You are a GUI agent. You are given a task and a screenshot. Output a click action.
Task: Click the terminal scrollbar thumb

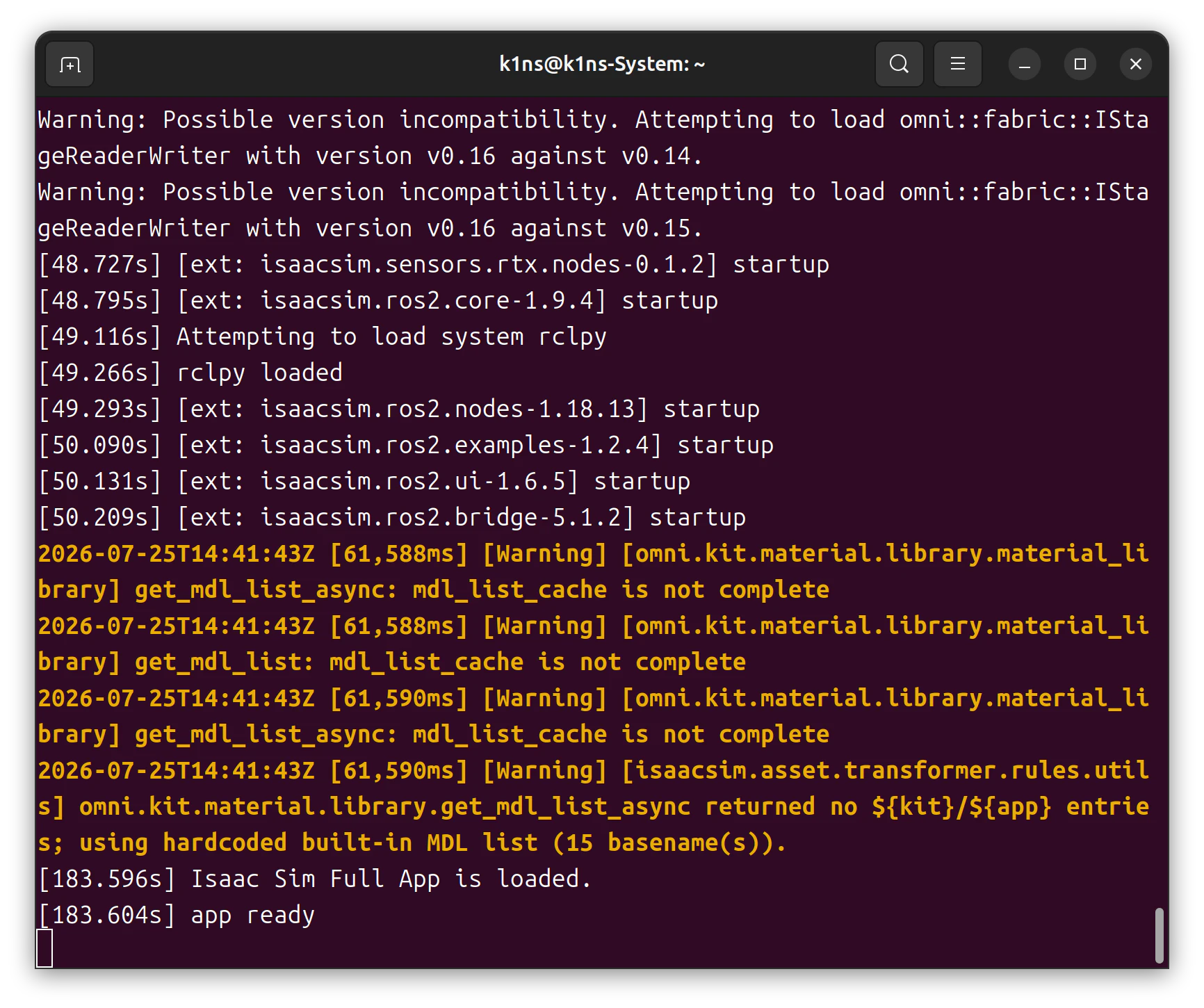coord(1159,935)
